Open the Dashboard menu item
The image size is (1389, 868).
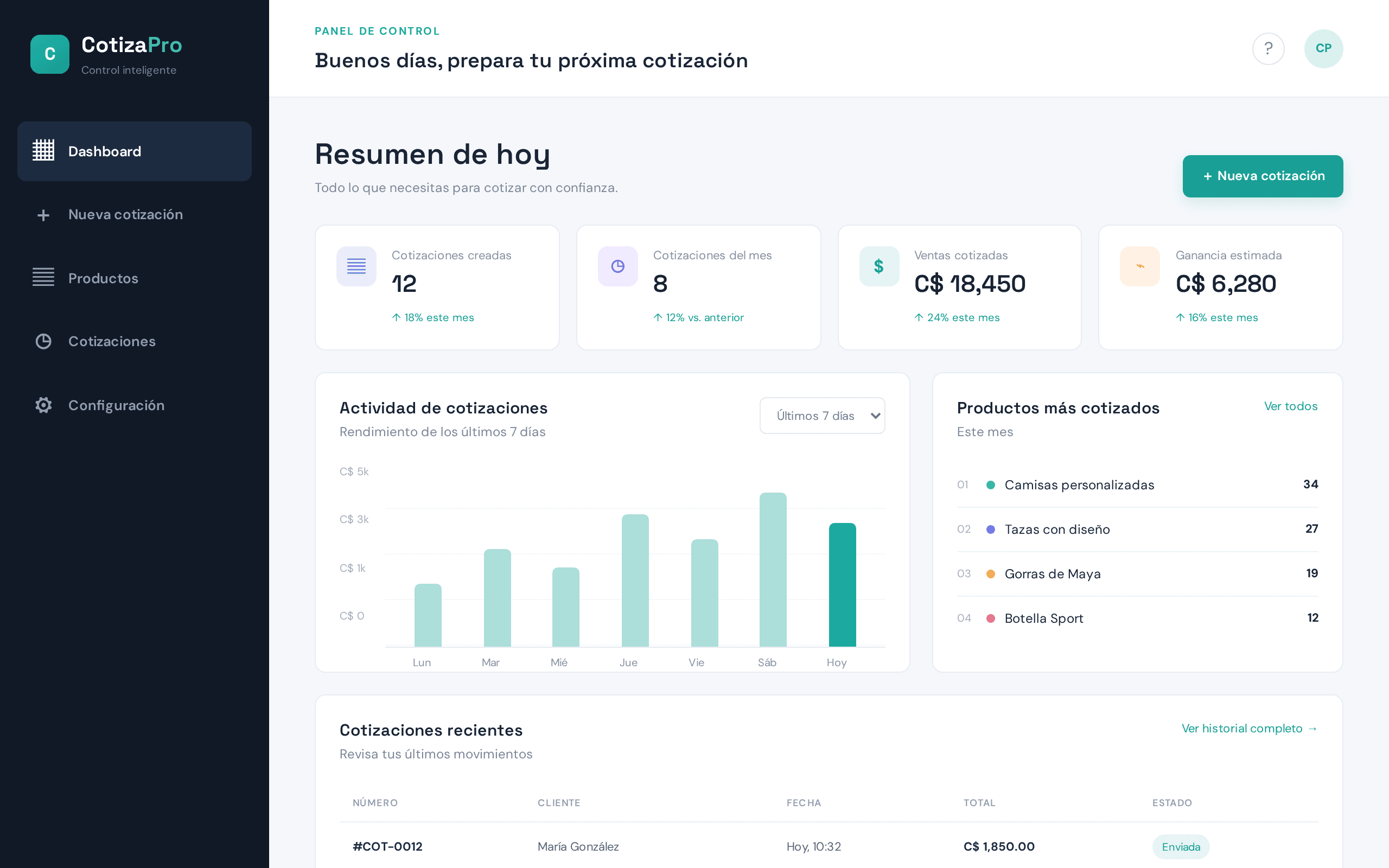click(x=135, y=151)
